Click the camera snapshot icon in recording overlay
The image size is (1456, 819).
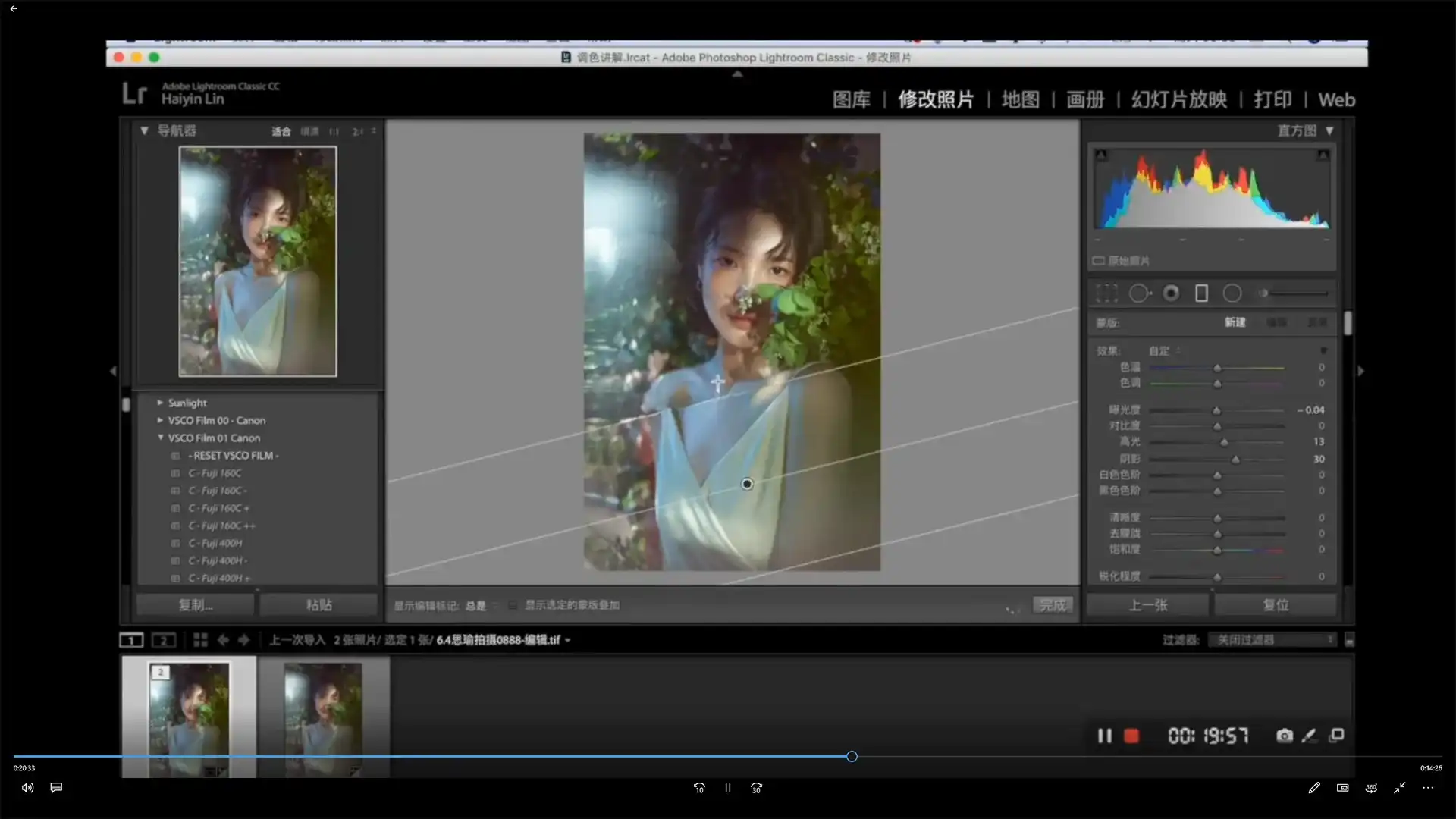click(x=1284, y=736)
